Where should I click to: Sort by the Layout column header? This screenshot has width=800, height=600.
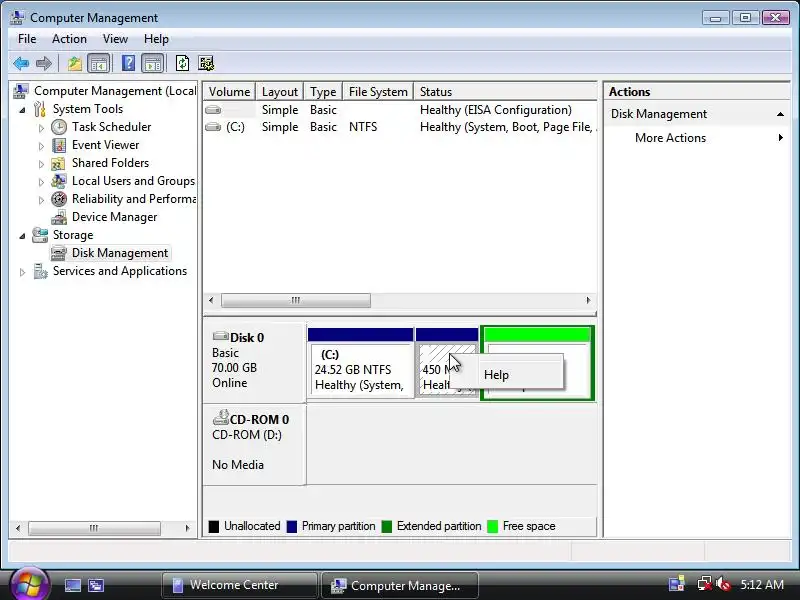(280, 92)
